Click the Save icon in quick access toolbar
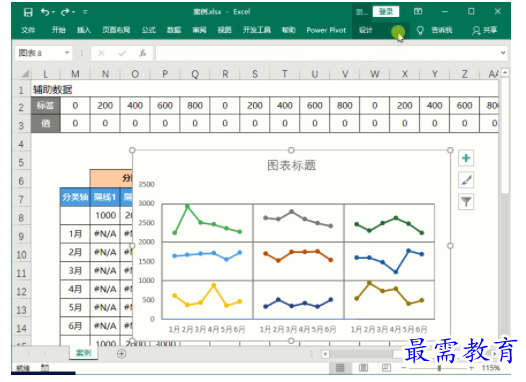 coord(28,12)
